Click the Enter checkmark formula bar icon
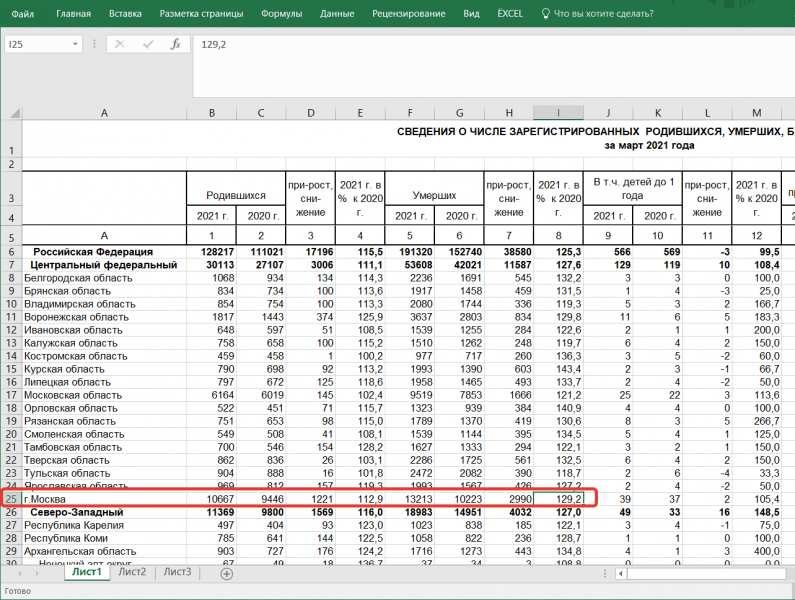This screenshot has width=795, height=600. click(148, 45)
